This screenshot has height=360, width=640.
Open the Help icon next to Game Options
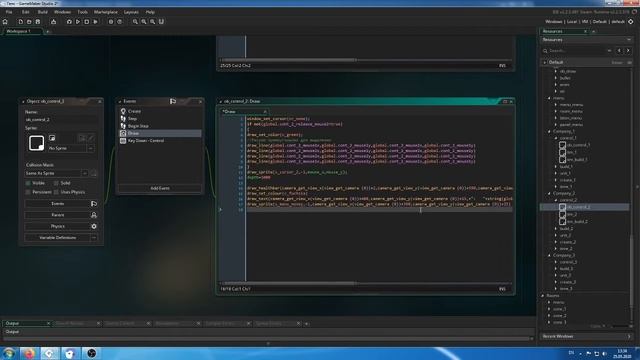pyautogui.click(x=120, y=22)
